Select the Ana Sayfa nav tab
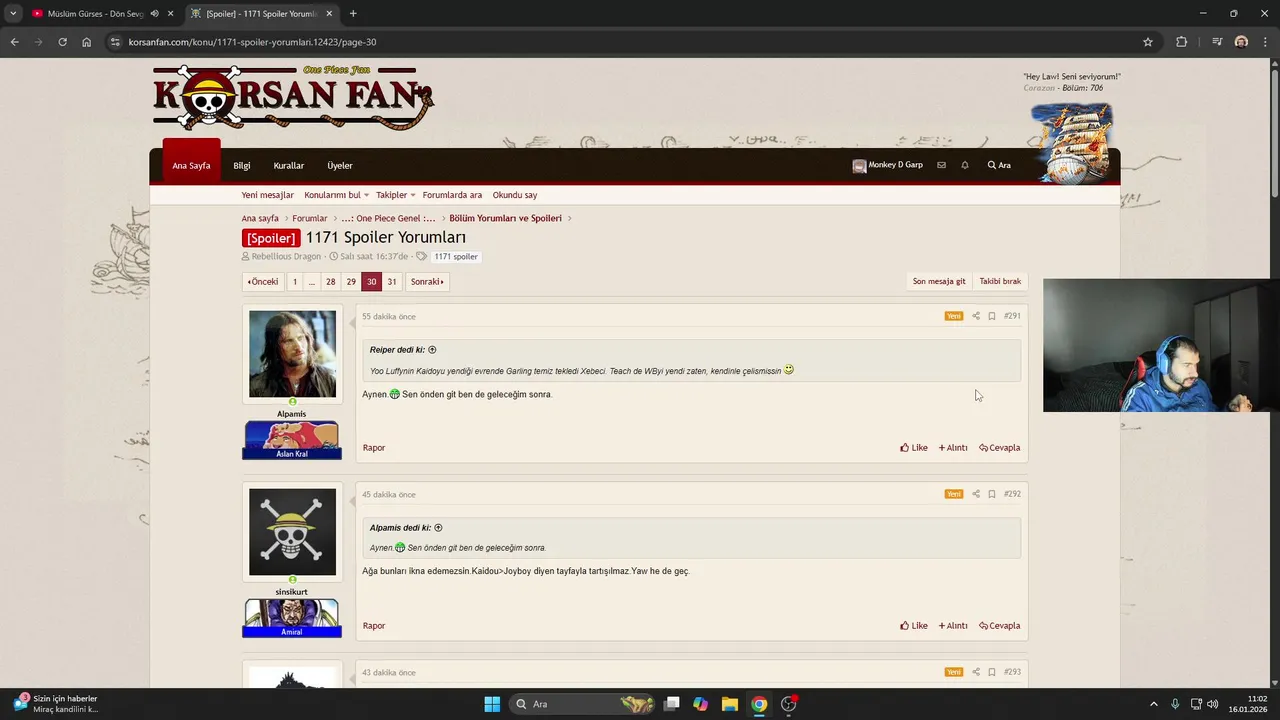 (191, 165)
